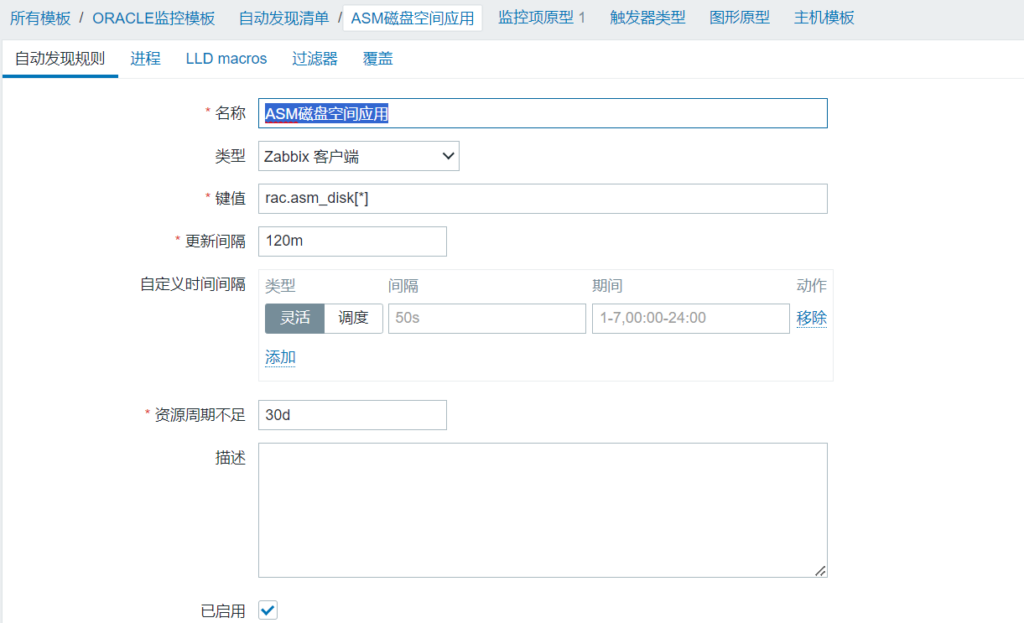1024x623 pixels.
Task: Open 主机模板 link
Action: (824, 18)
